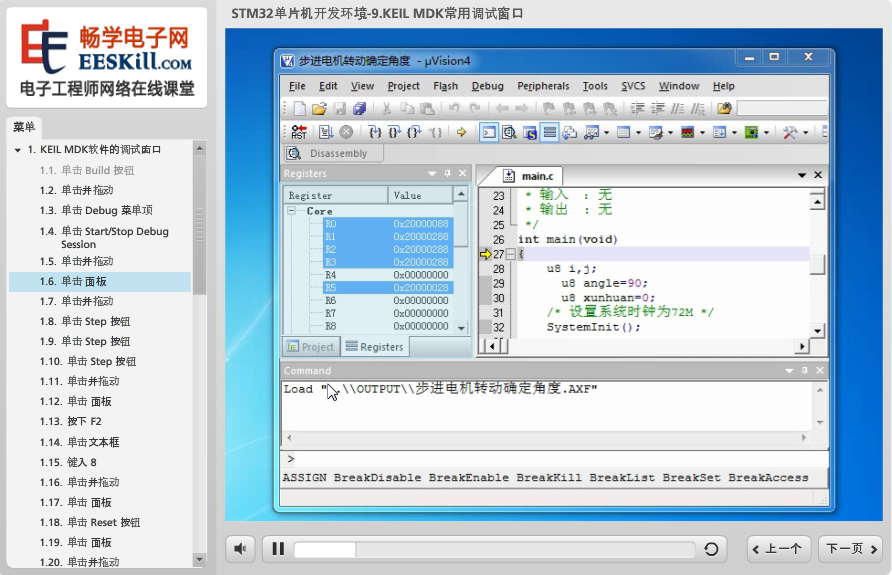Screen dimensions: 892x575
Task: Close the Registers panel
Action: pyautogui.click(x=462, y=173)
